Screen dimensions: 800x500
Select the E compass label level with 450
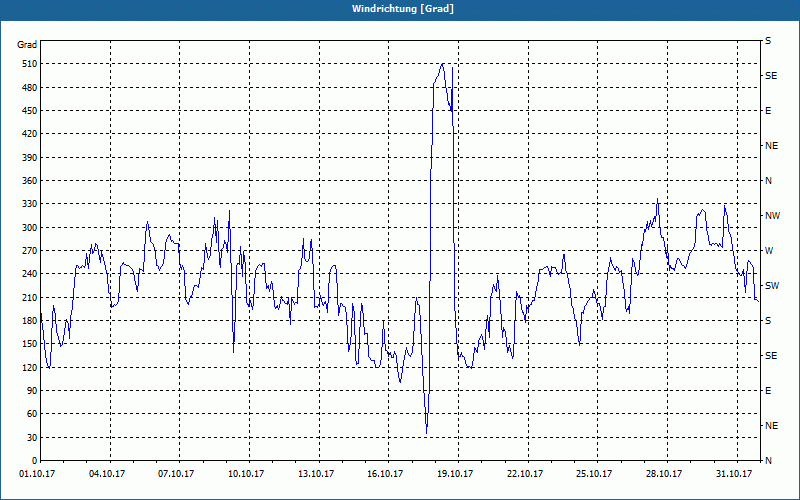click(x=768, y=111)
